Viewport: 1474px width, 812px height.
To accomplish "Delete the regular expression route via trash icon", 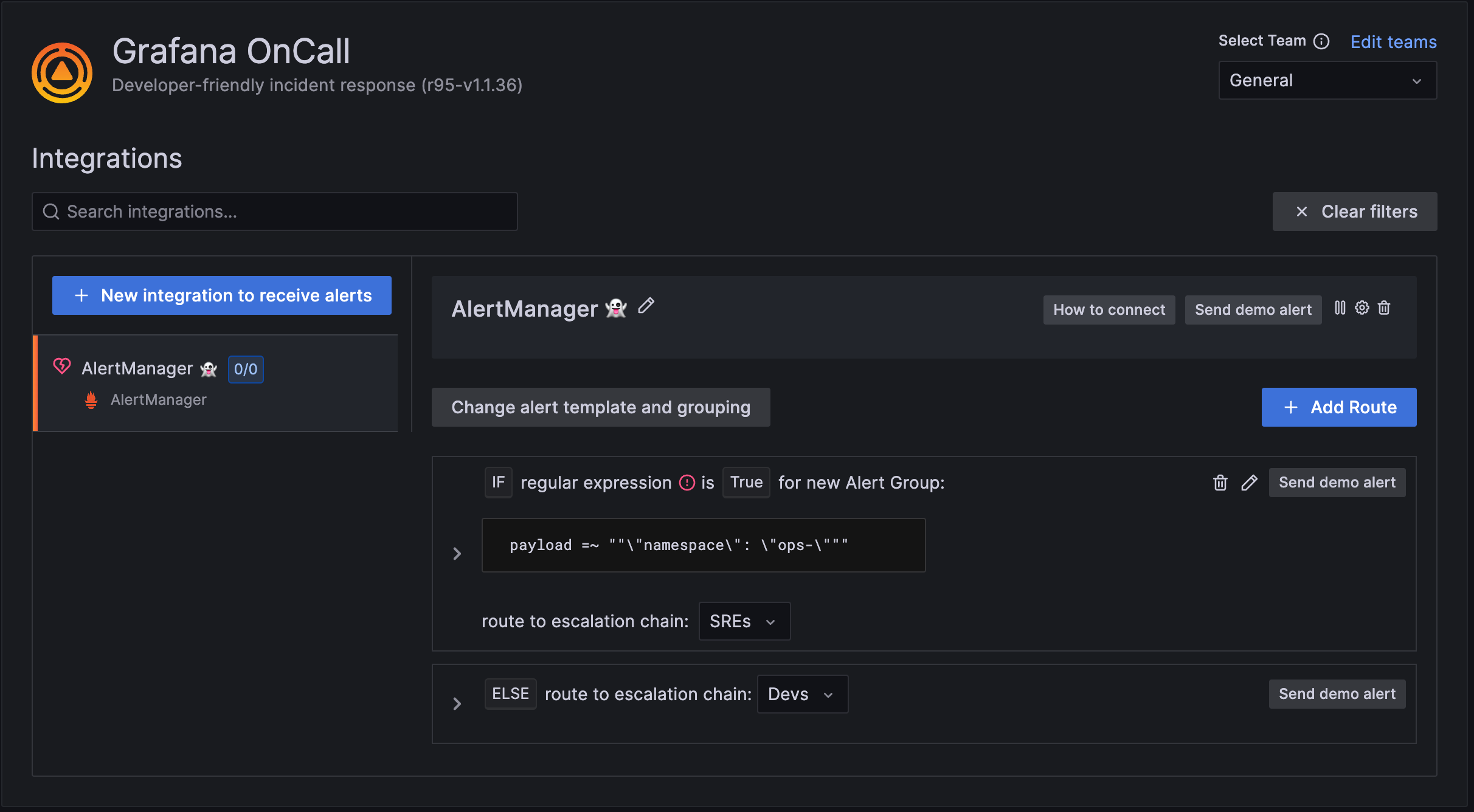I will (1220, 483).
